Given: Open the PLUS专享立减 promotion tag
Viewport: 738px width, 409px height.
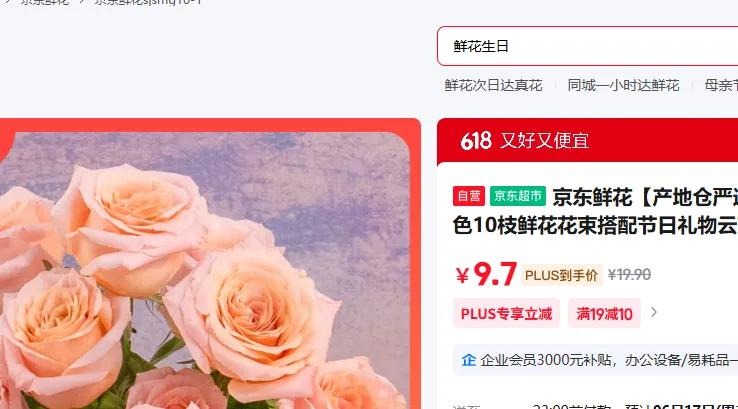Looking at the screenshot, I should click(x=506, y=313).
